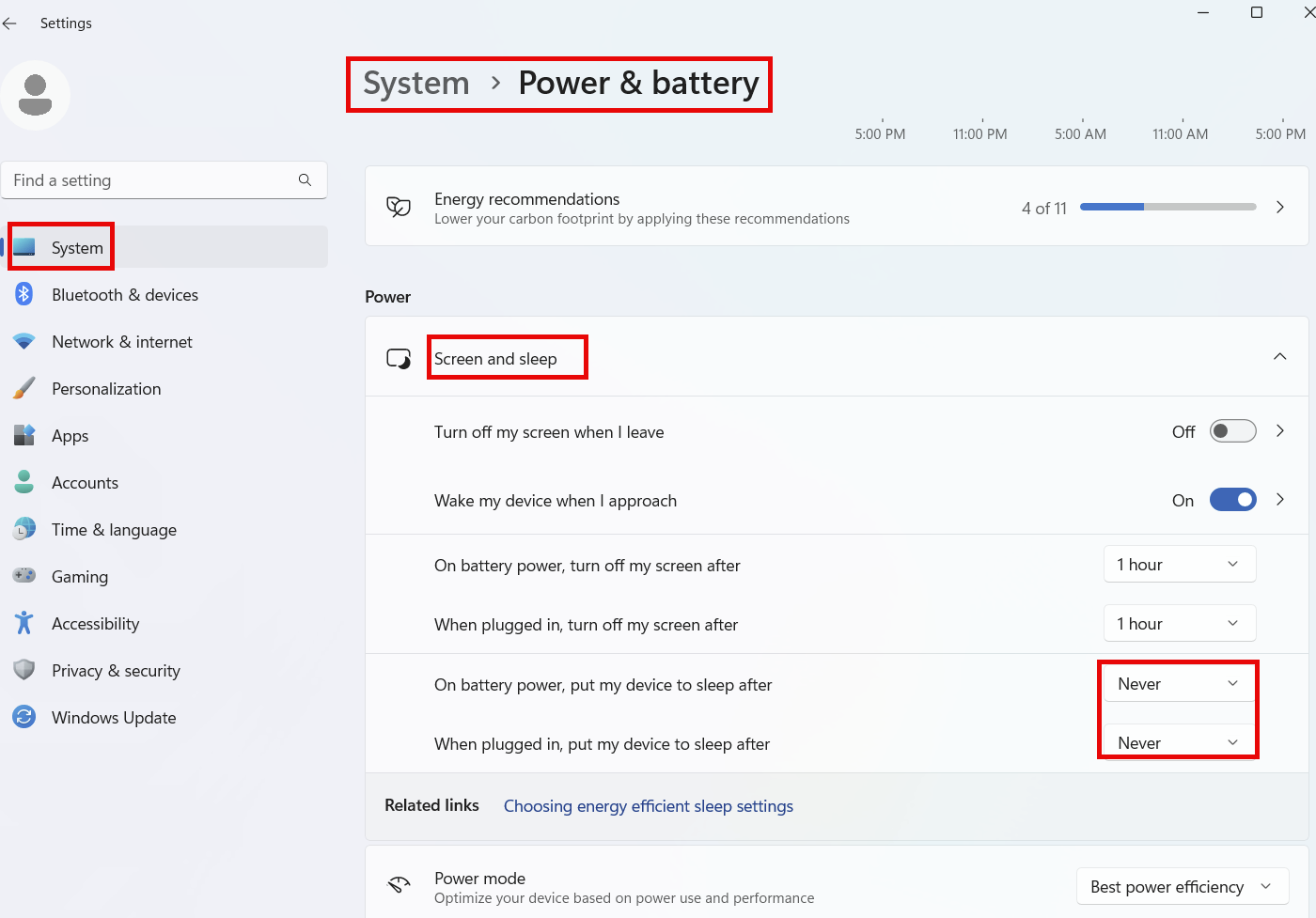Click the System monitor icon in sidebar
This screenshot has width=1316, height=918.
24,247
